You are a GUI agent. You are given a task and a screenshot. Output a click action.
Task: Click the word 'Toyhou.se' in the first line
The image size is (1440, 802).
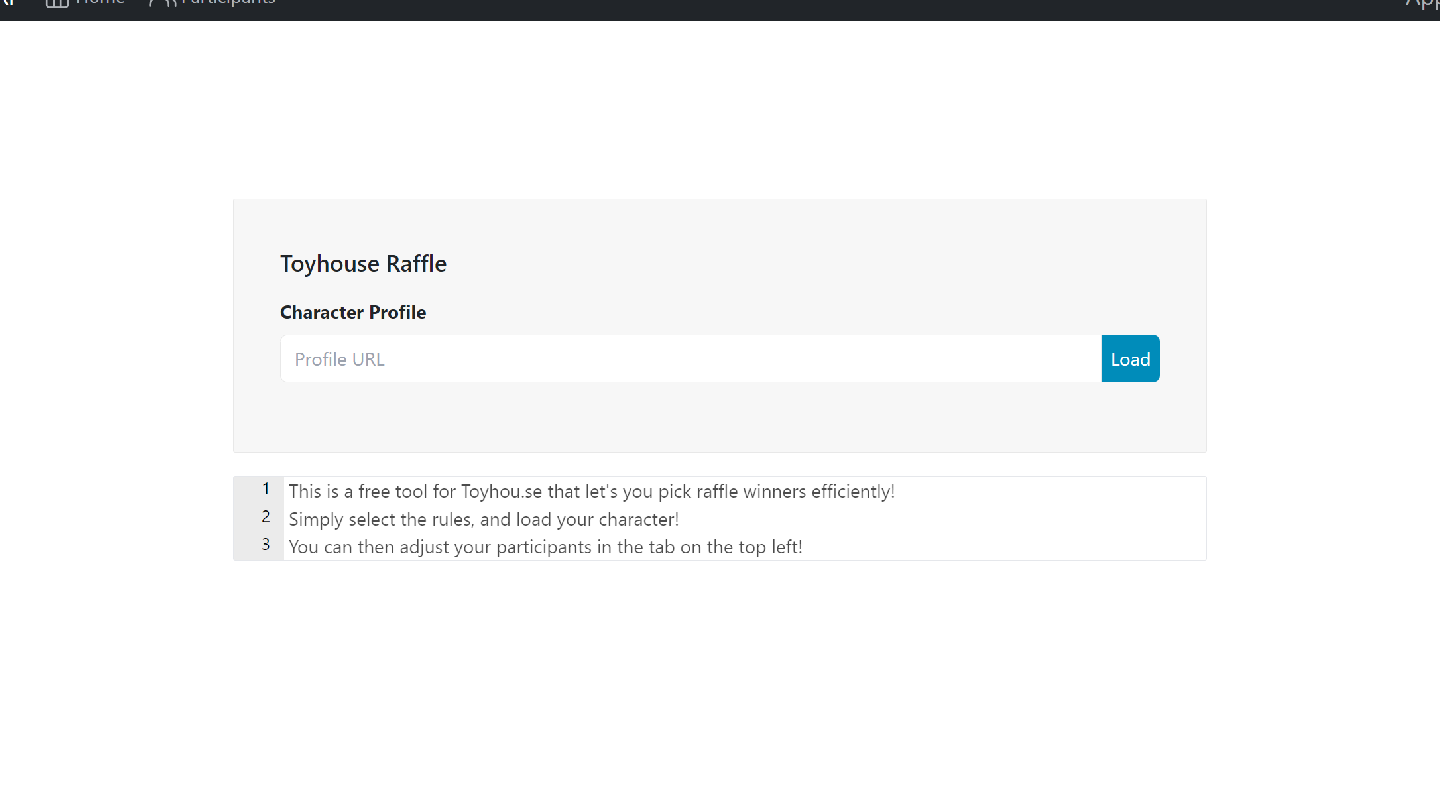[501, 491]
